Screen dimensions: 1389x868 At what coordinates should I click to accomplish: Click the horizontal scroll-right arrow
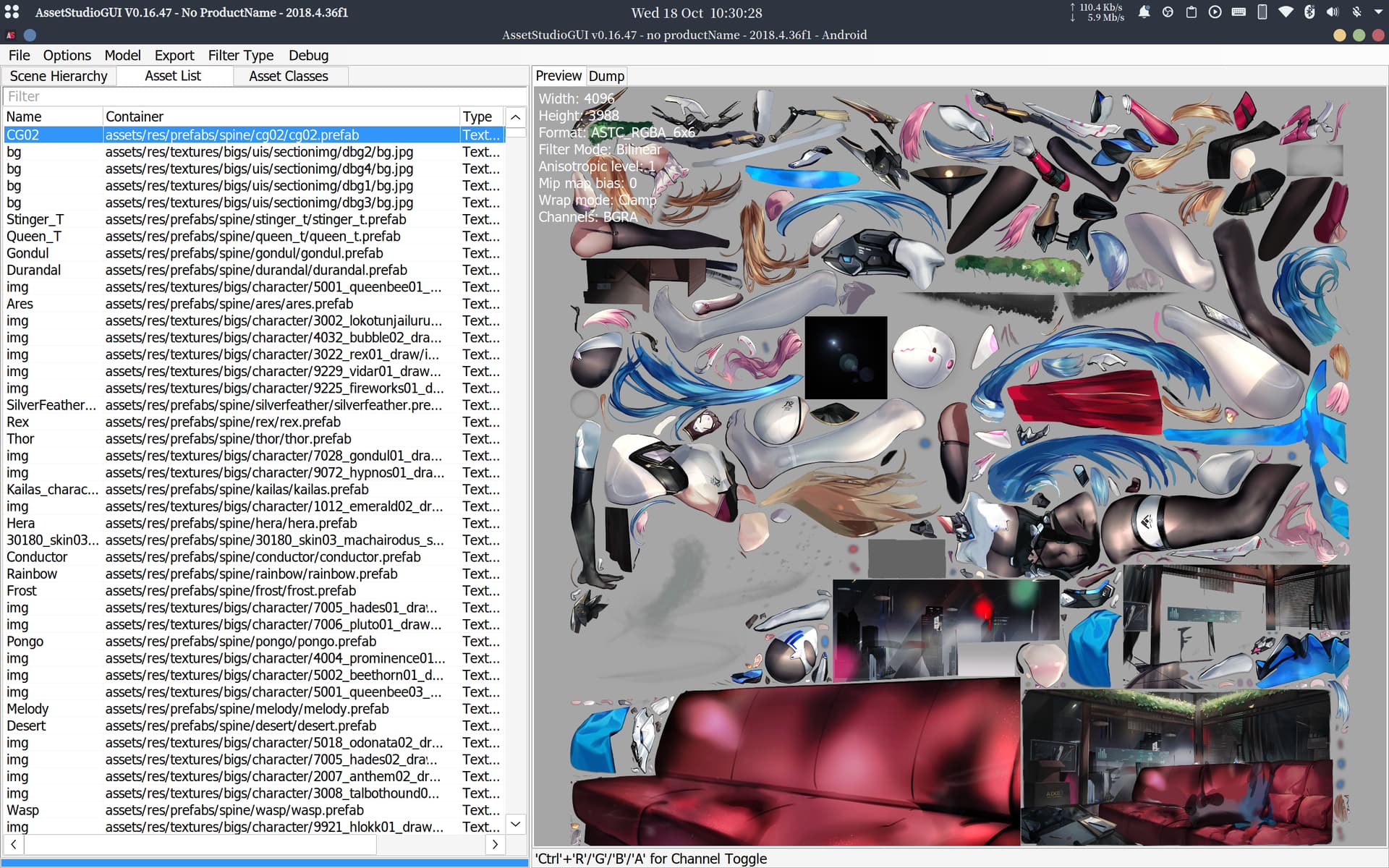click(495, 844)
